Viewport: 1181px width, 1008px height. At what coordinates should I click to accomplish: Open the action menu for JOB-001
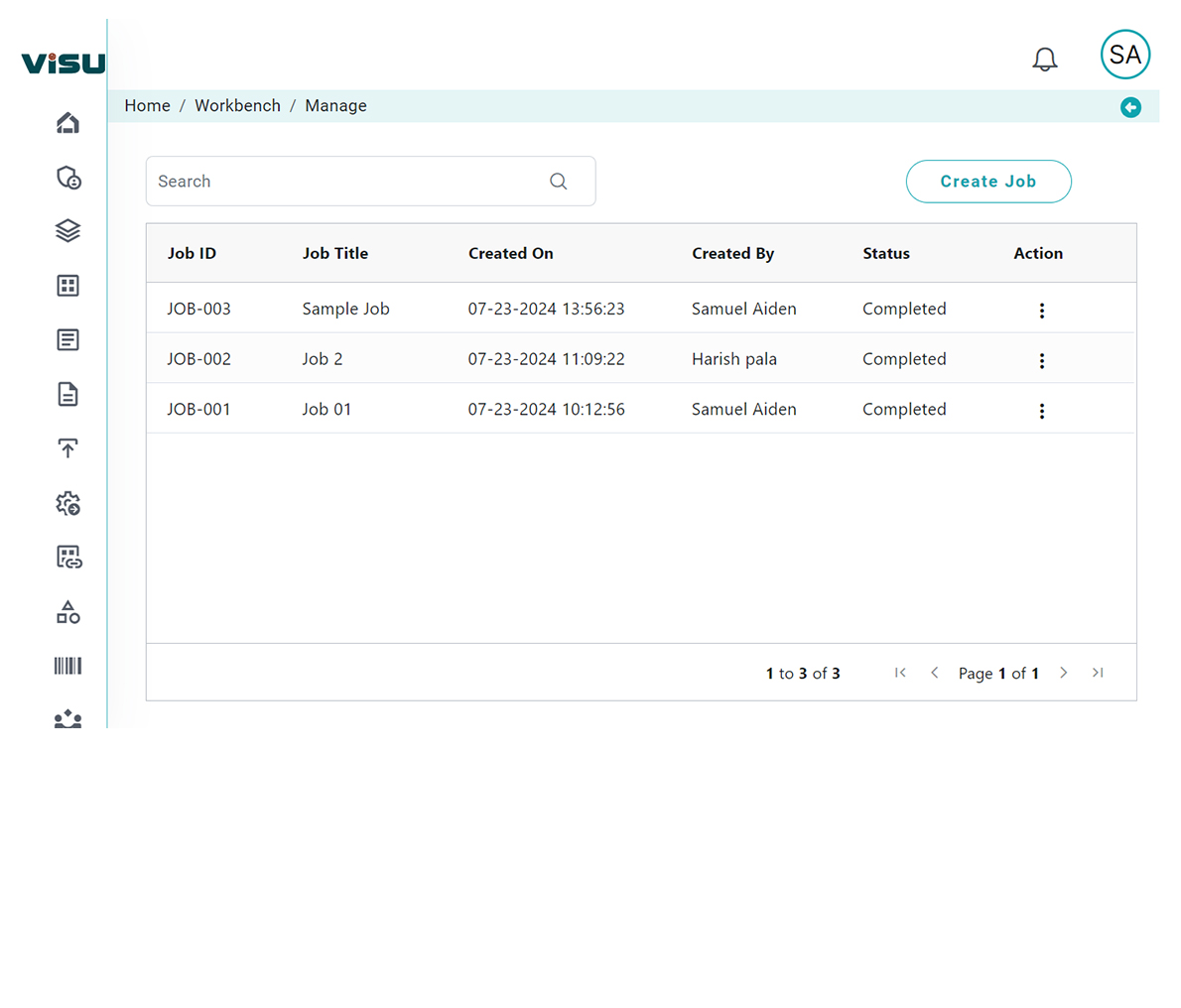click(1041, 411)
